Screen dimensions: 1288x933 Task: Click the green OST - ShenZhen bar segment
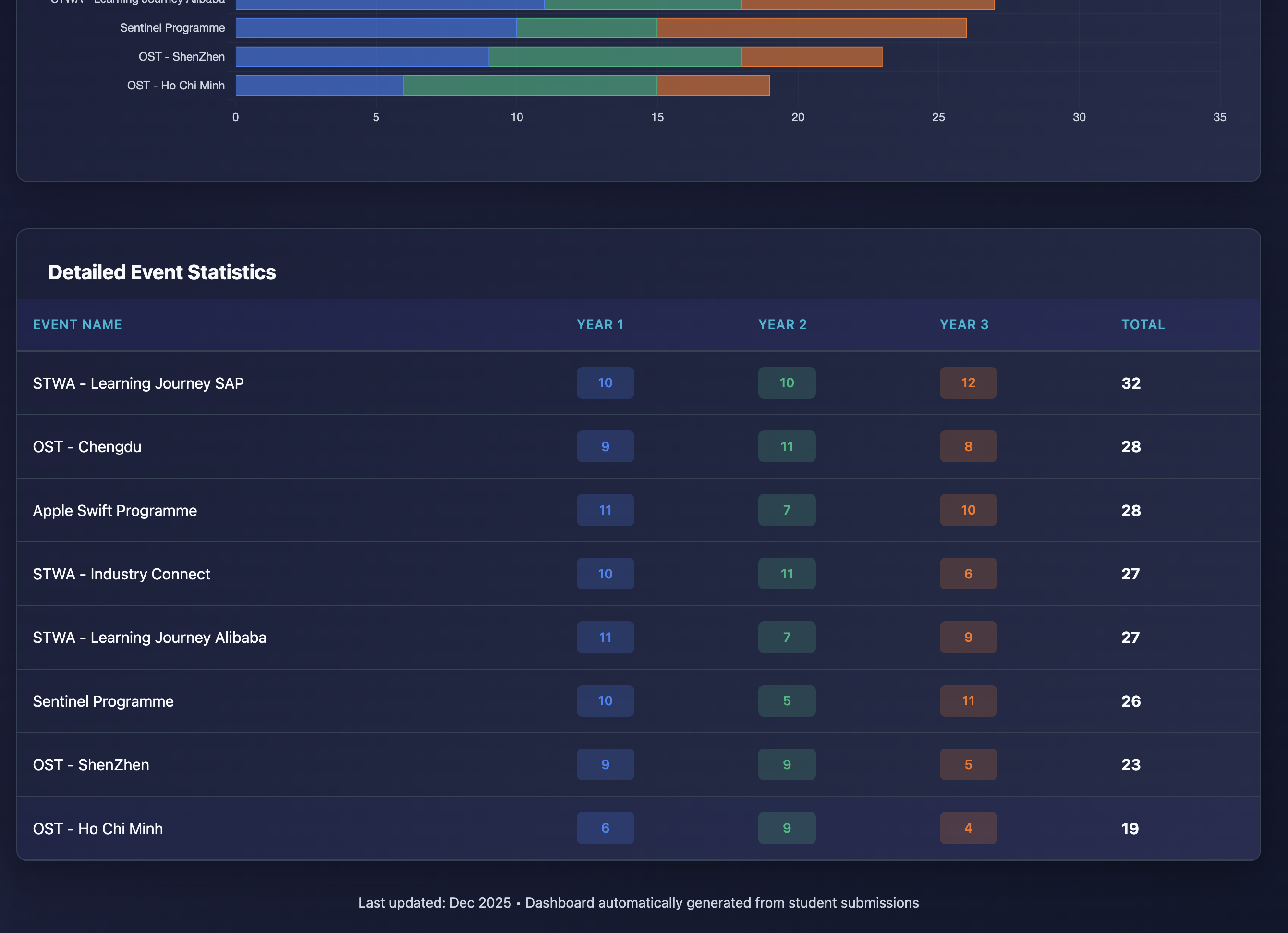(615, 57)
